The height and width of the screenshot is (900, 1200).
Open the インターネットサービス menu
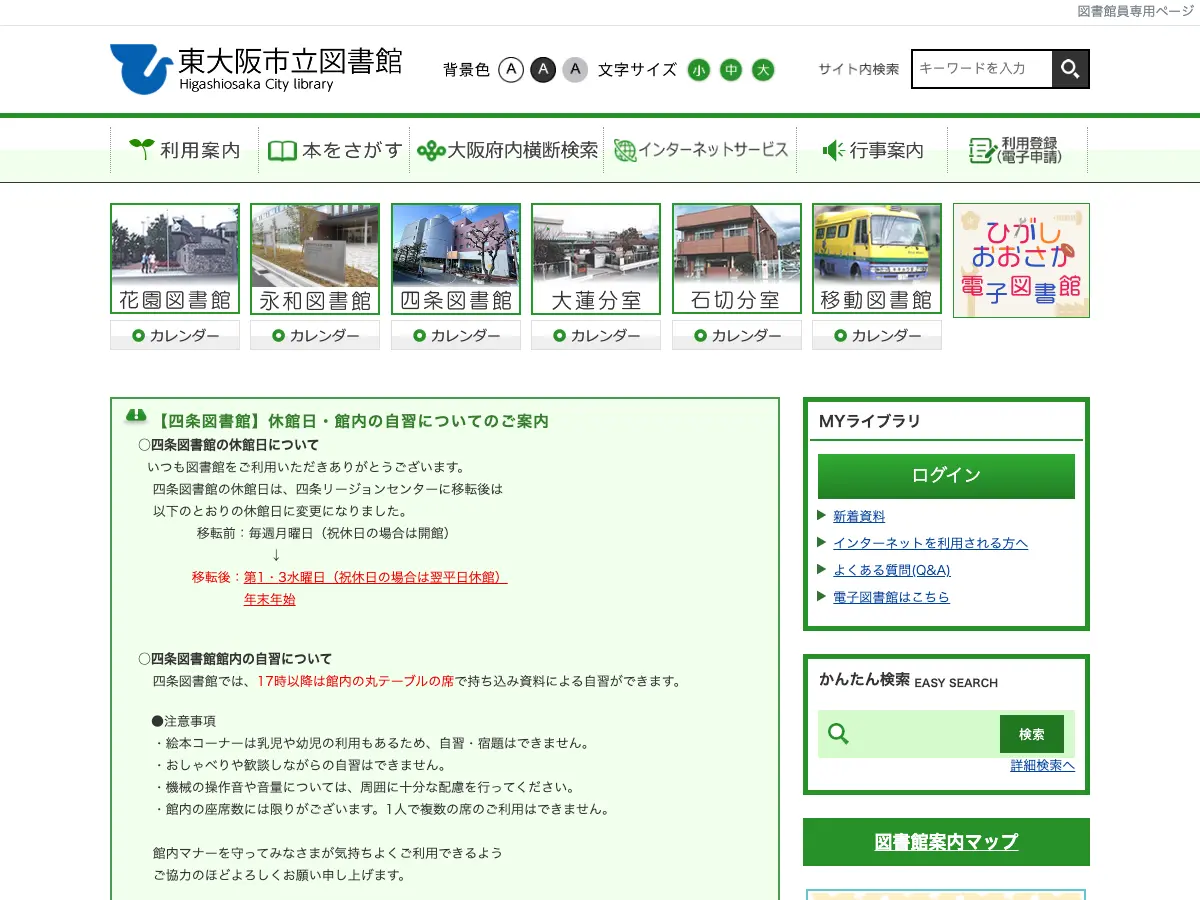[701, 150]
